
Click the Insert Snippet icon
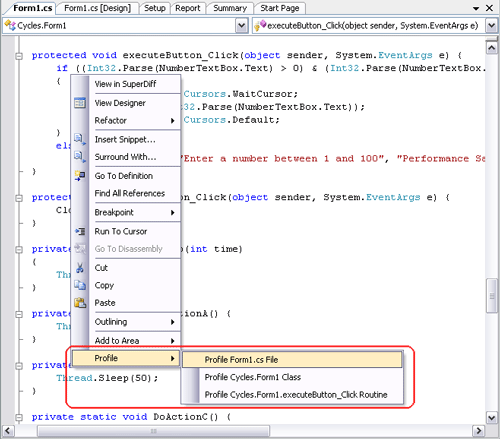pyautogui.click(x=80, y=139)
